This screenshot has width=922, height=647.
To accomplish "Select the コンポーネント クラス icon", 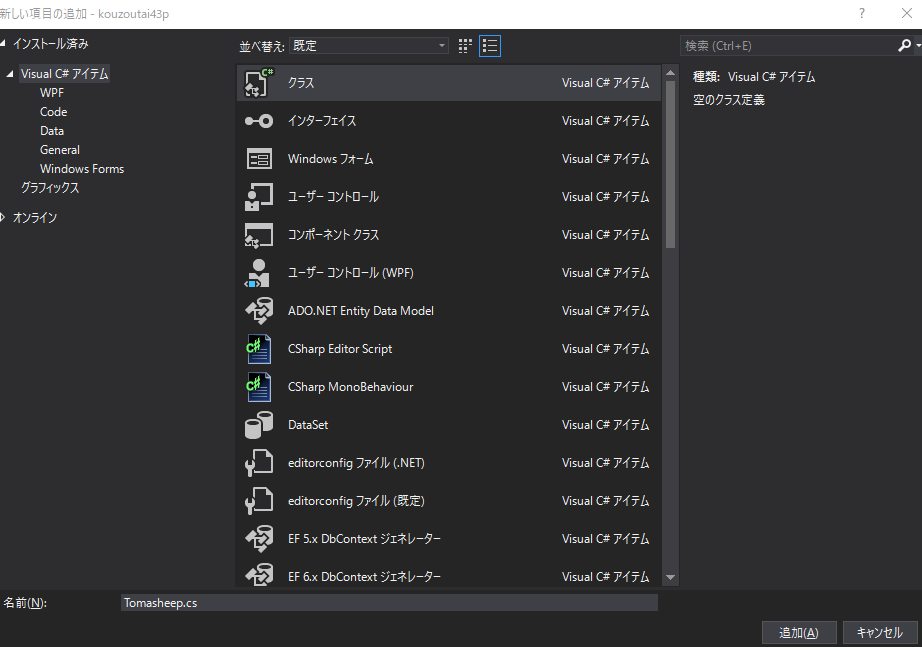I will [x=259, y=235].
